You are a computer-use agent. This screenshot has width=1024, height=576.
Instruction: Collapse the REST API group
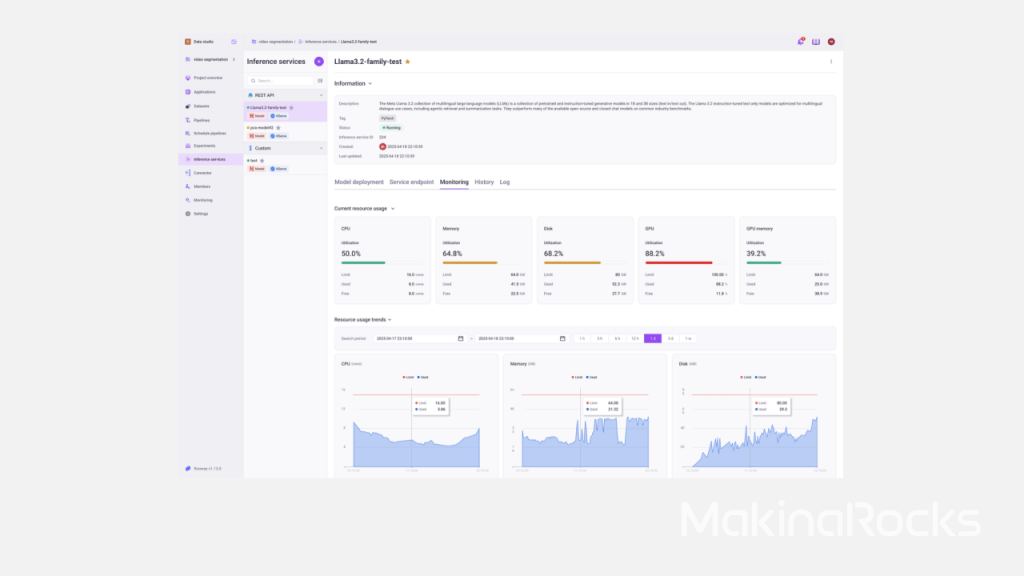(321, 95)
